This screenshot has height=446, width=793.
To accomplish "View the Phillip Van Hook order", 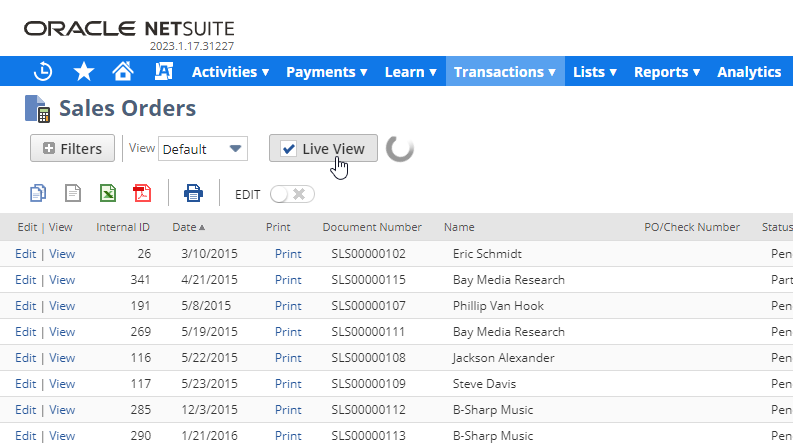I will point(62,306).
